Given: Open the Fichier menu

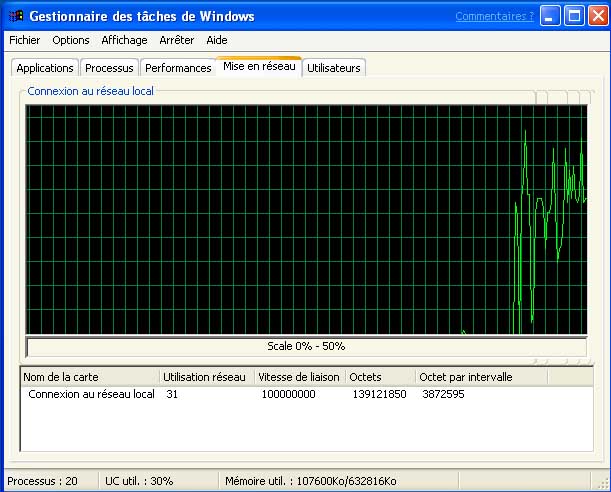Looking at the screenshot, I should [x=25, y=40].
